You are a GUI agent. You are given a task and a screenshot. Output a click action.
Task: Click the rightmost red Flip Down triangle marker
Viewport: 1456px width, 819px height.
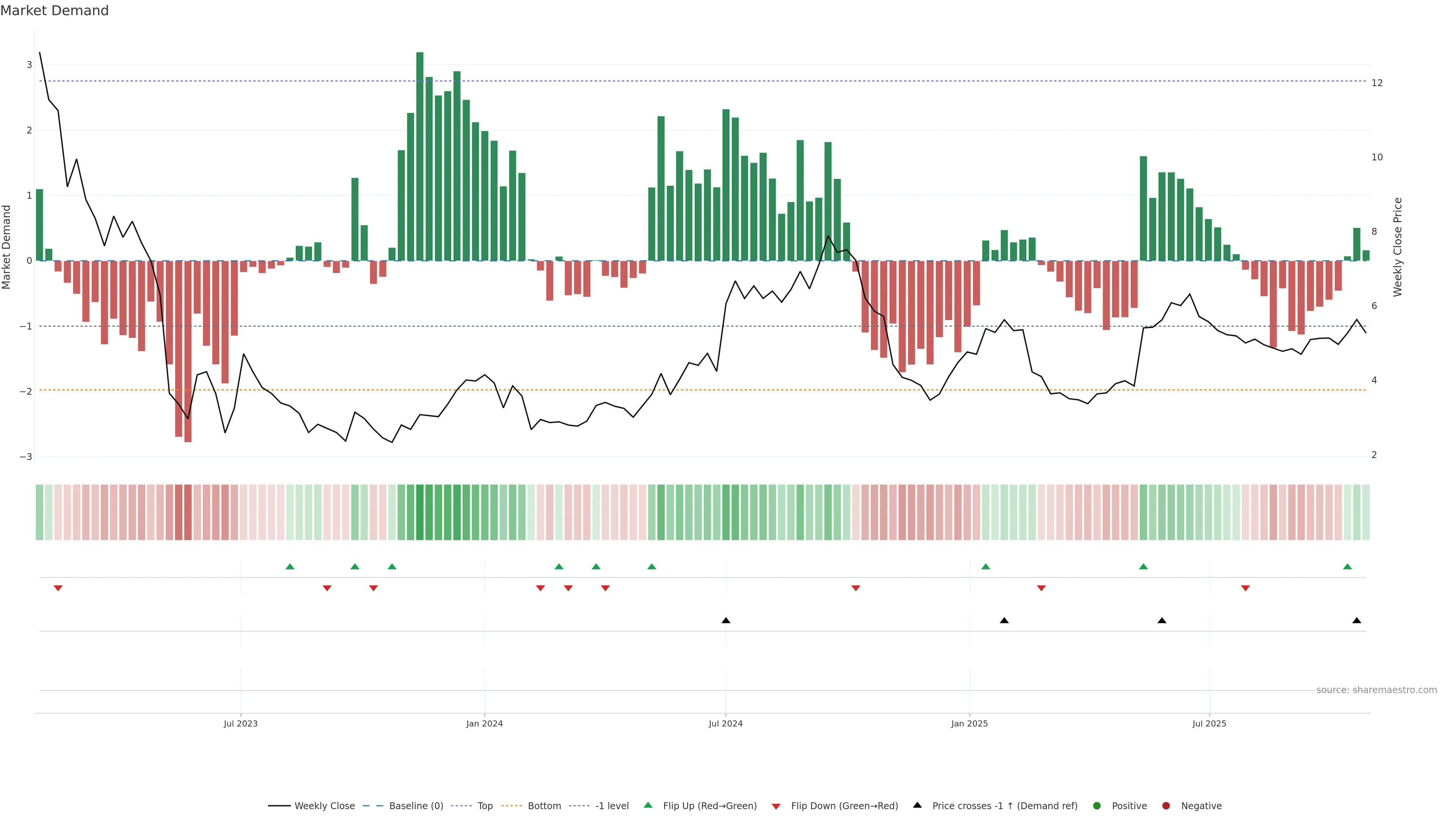click(1245, 588)
